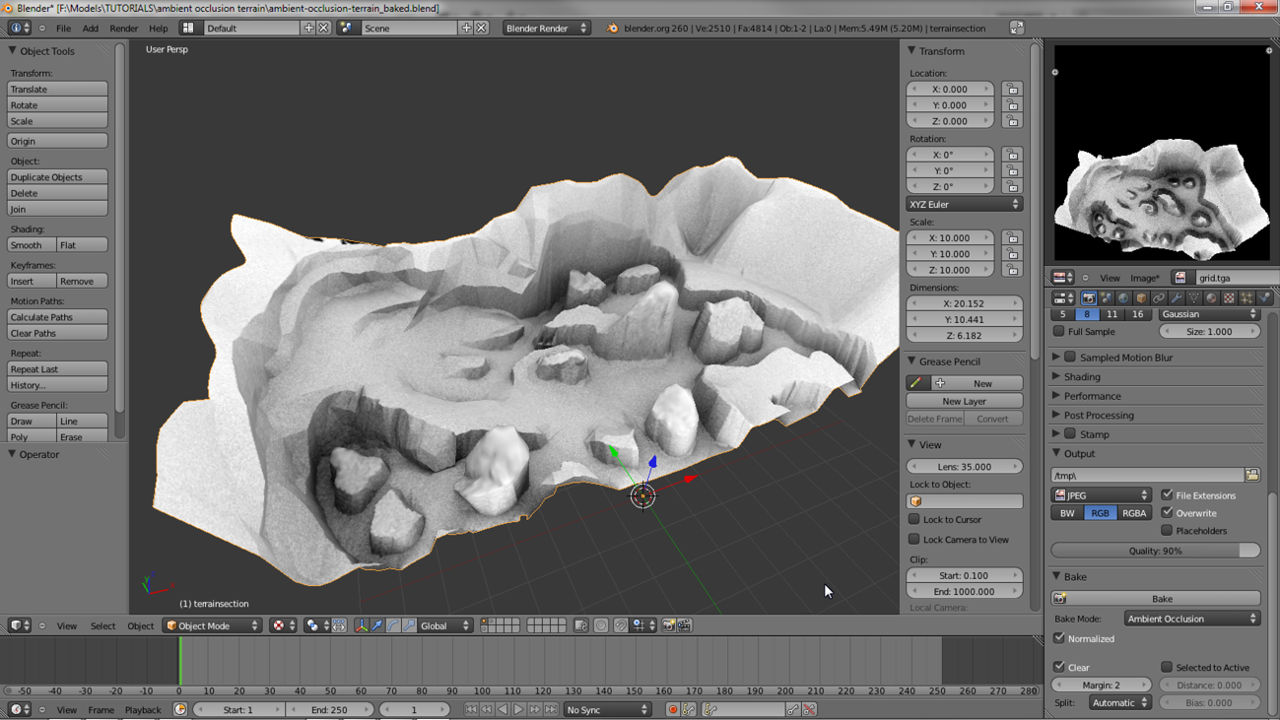Open the Ambient Occlusion bake mode dropdown
This screenshot has width=1280, height=720.
(1191, 618)
